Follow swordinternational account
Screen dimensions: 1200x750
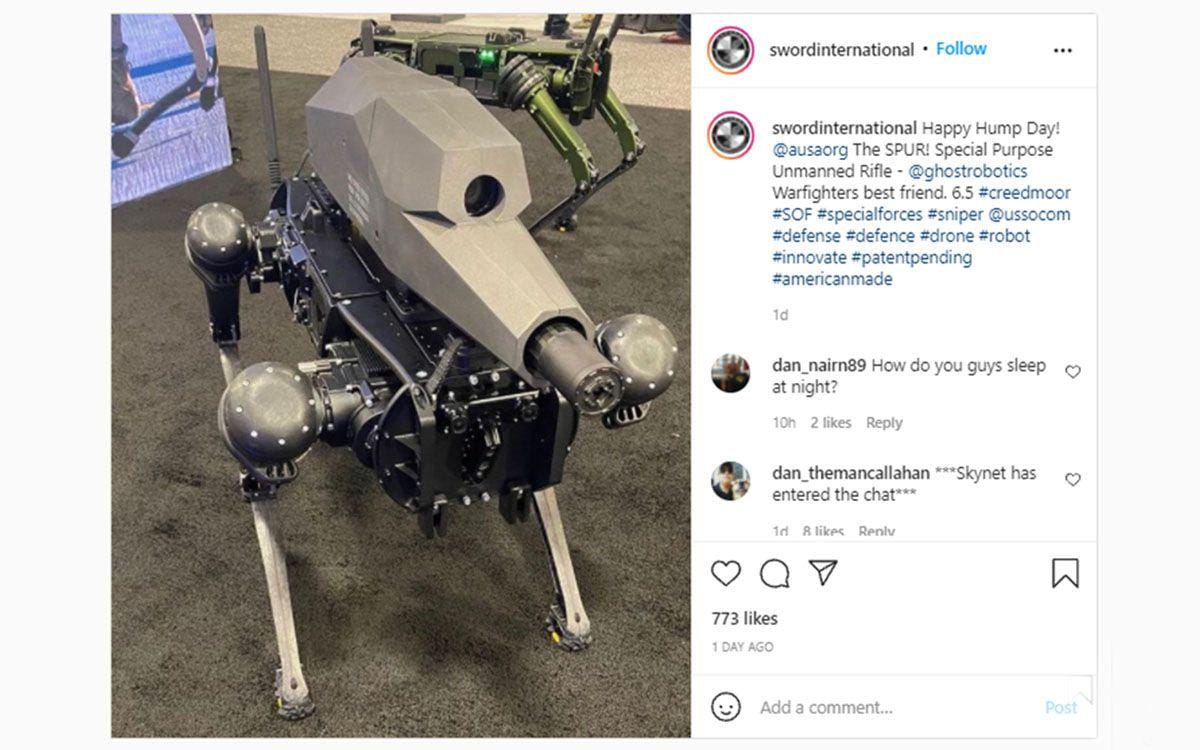pos(961,49)
